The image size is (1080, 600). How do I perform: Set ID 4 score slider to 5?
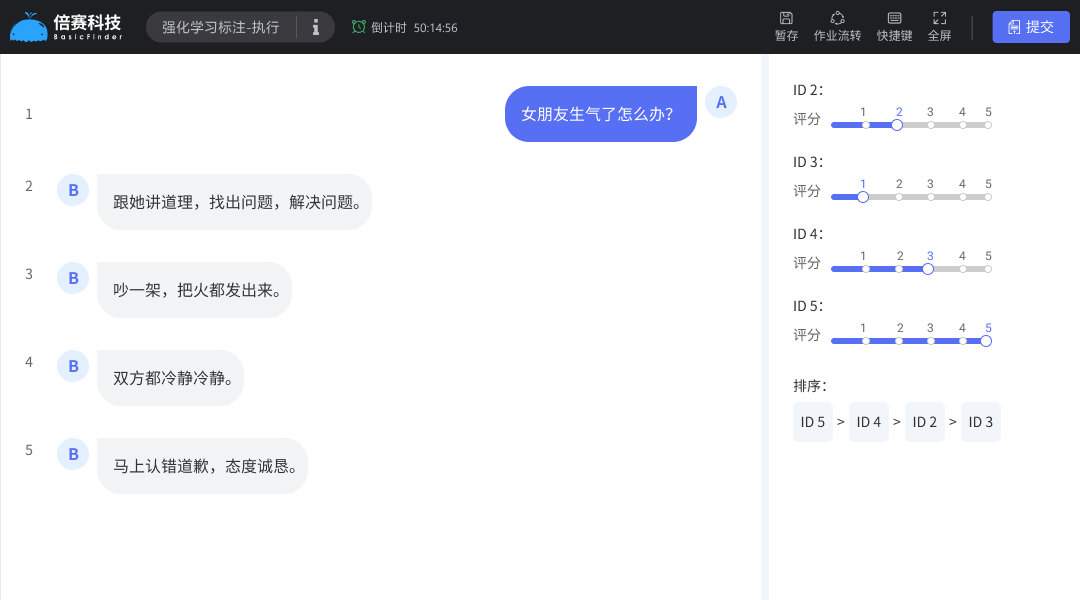click(x=988, y=269)
